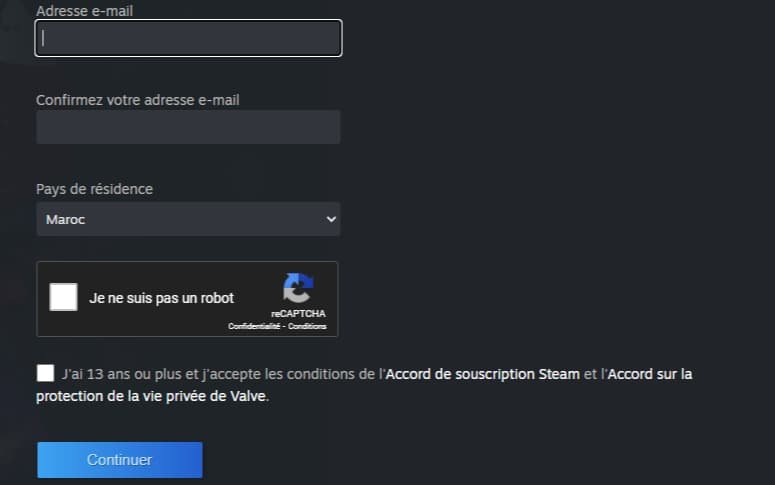Check the "Je ne suis pas un robot" box

click(63, 297)
